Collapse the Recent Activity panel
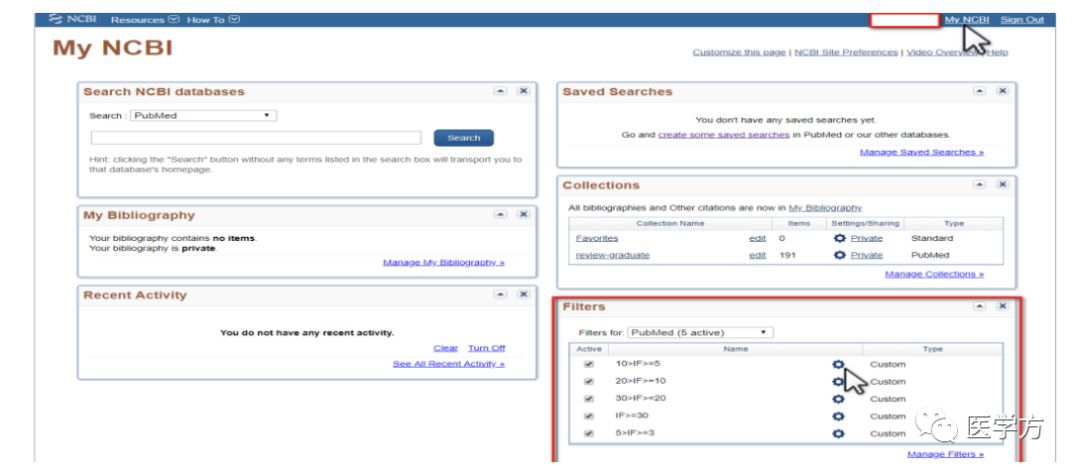Screen dimensions: 1080x475 tap(501, 295)
